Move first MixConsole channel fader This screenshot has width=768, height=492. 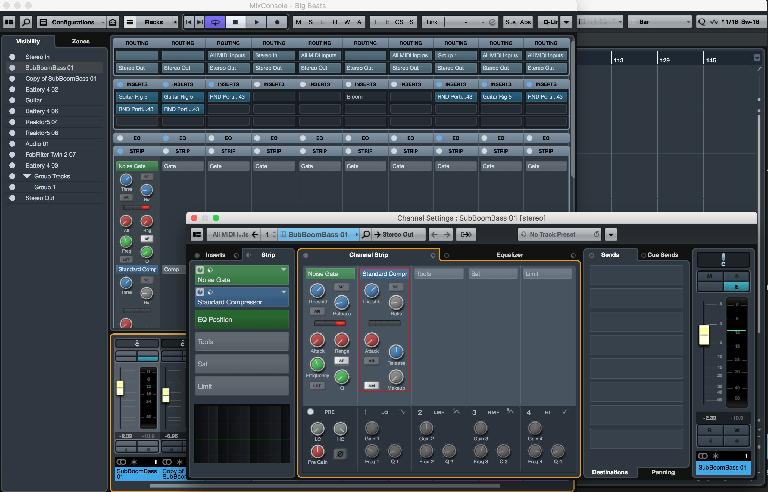pyautogui.click(x=120, y=388)
